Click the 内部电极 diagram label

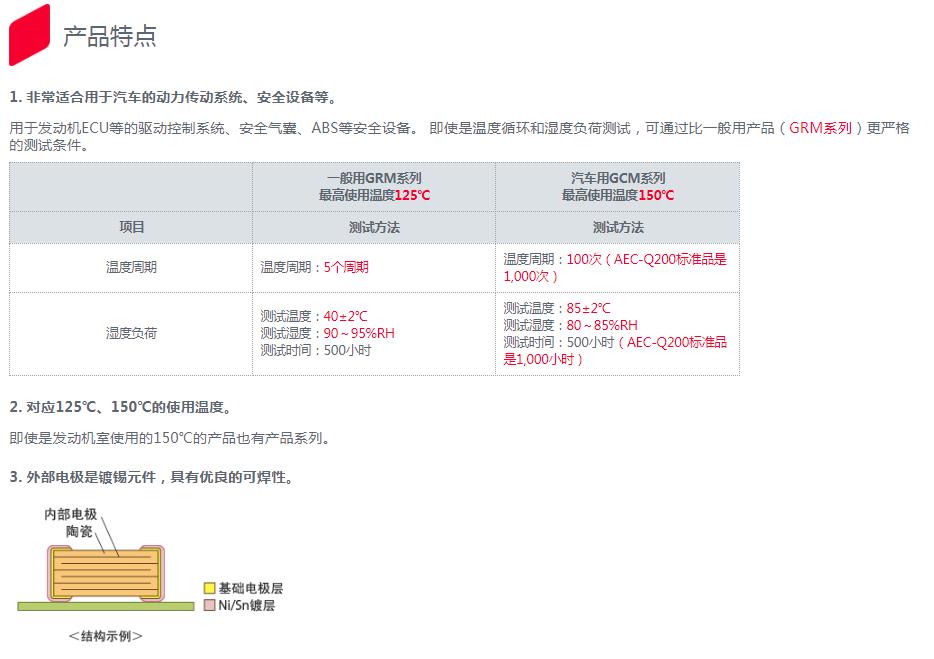coord(70,514)
